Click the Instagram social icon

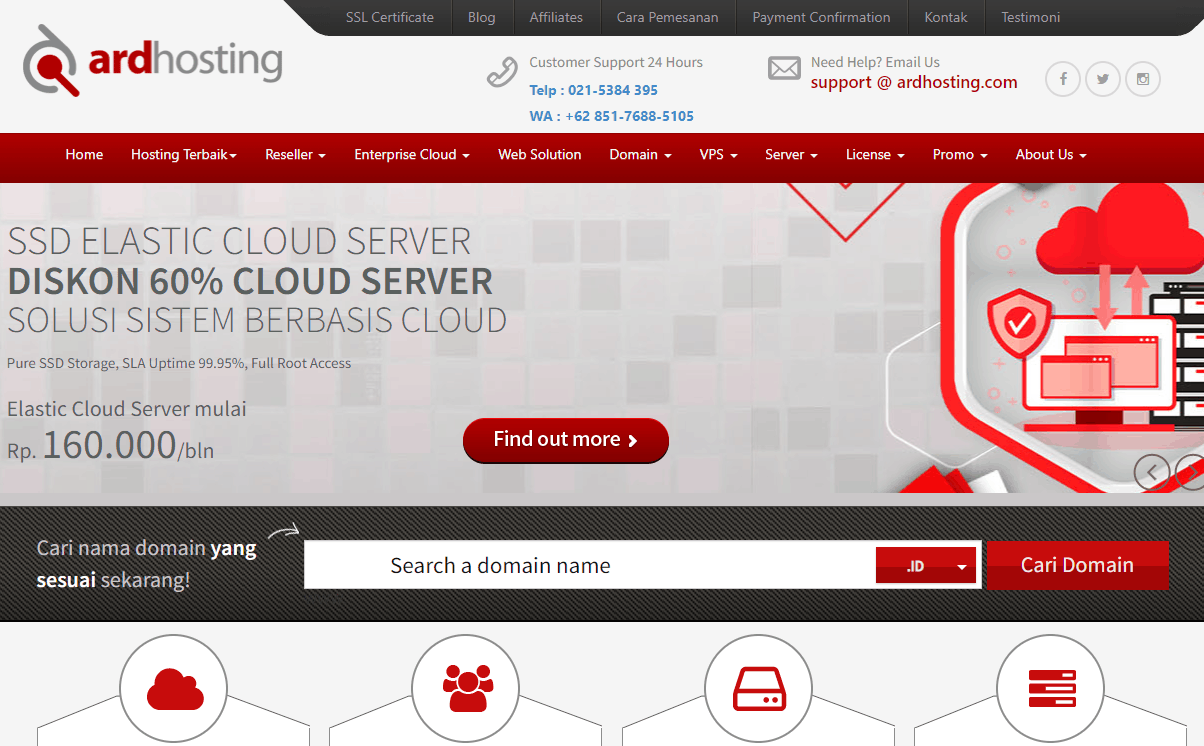tap(1143, 79)
